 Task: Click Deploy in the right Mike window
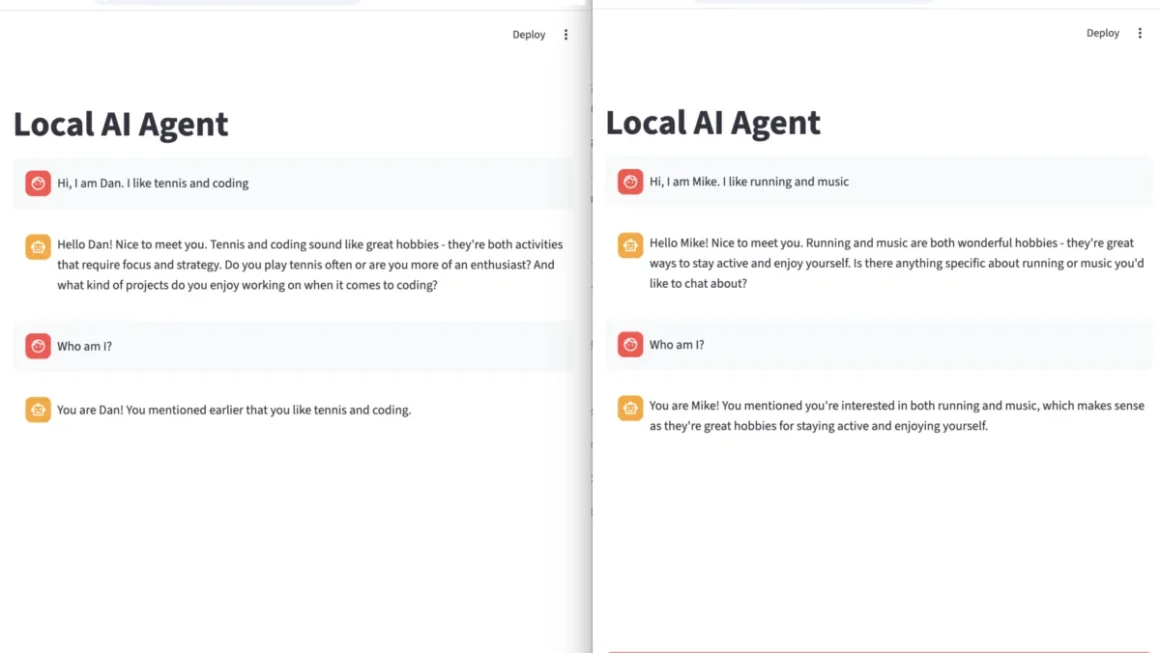click(1102, 33)
